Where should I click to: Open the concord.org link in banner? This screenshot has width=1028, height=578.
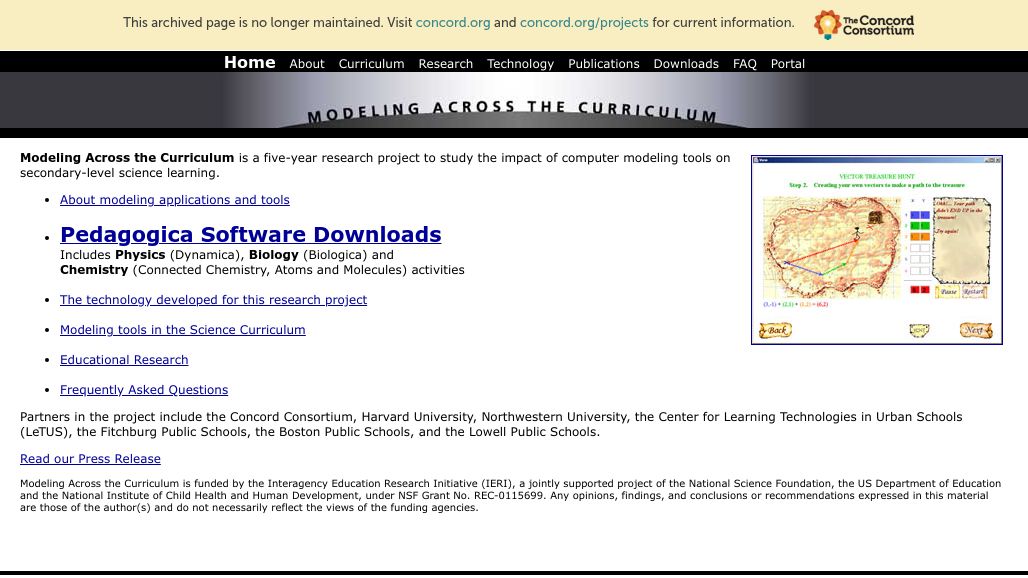point(453,22)
